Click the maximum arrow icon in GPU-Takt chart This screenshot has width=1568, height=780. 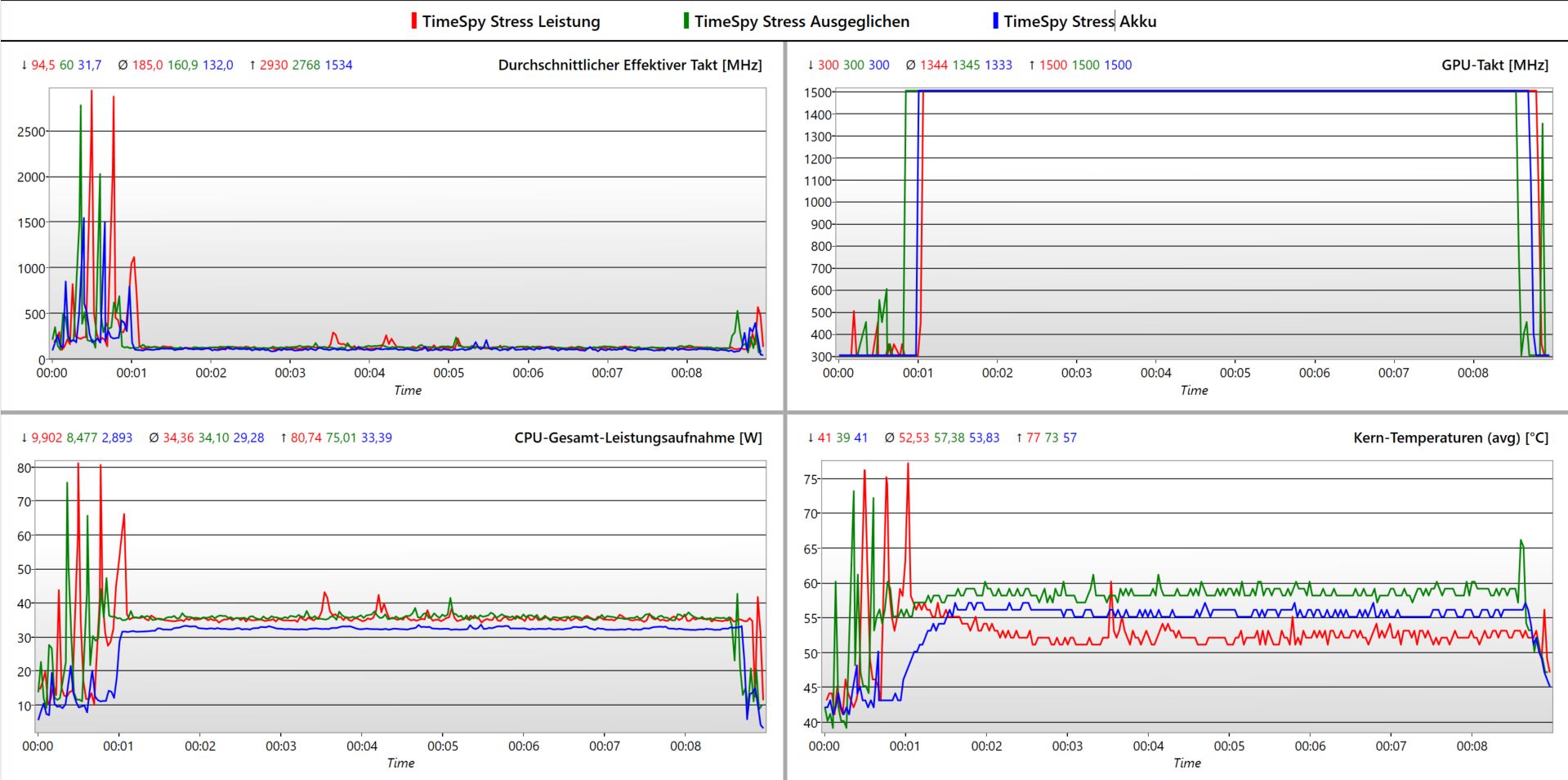pos(1032,65)
